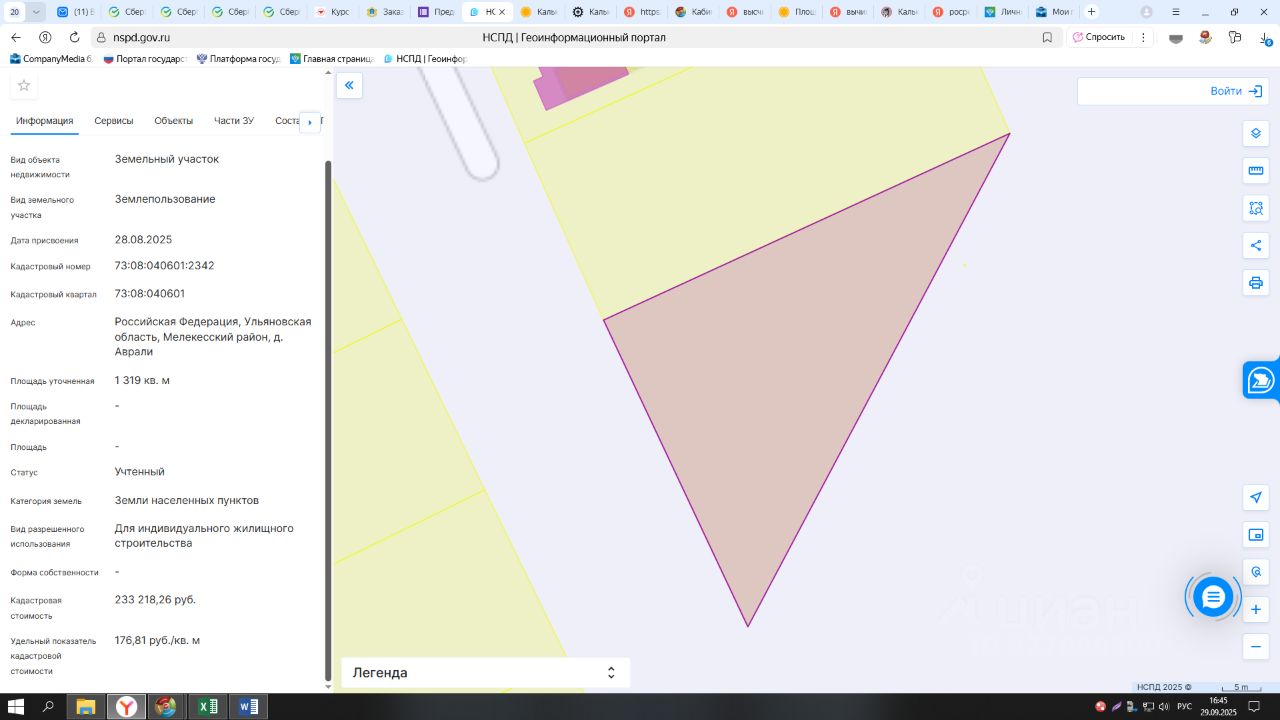Screen dimensions: 1280x720
Task: Open the overview map window tool
Action: pos(1256,535)
